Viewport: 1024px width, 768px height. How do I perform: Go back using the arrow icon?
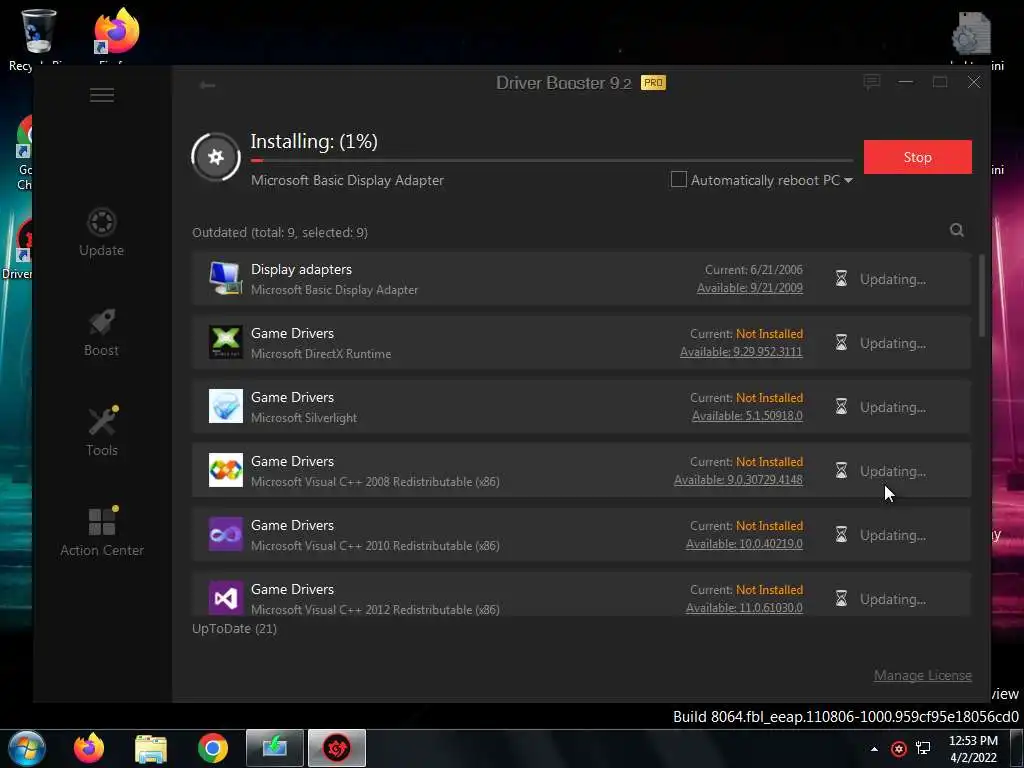point(208,85)
